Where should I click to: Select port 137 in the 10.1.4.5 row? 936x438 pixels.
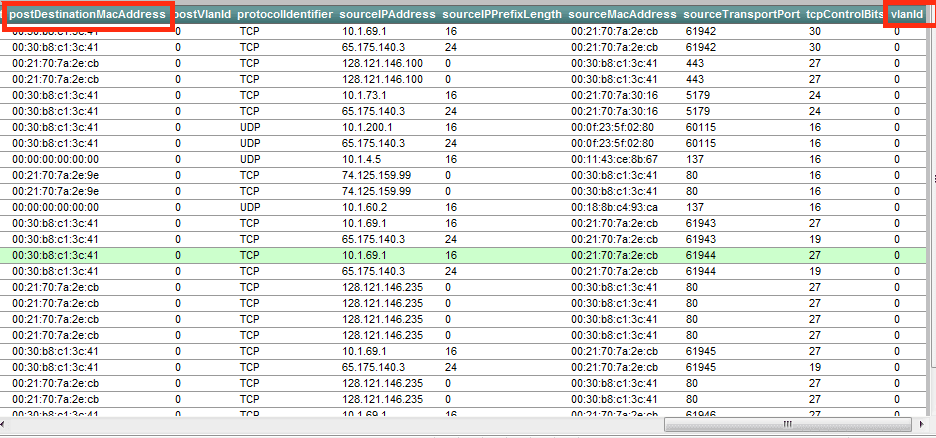[695, 159]
